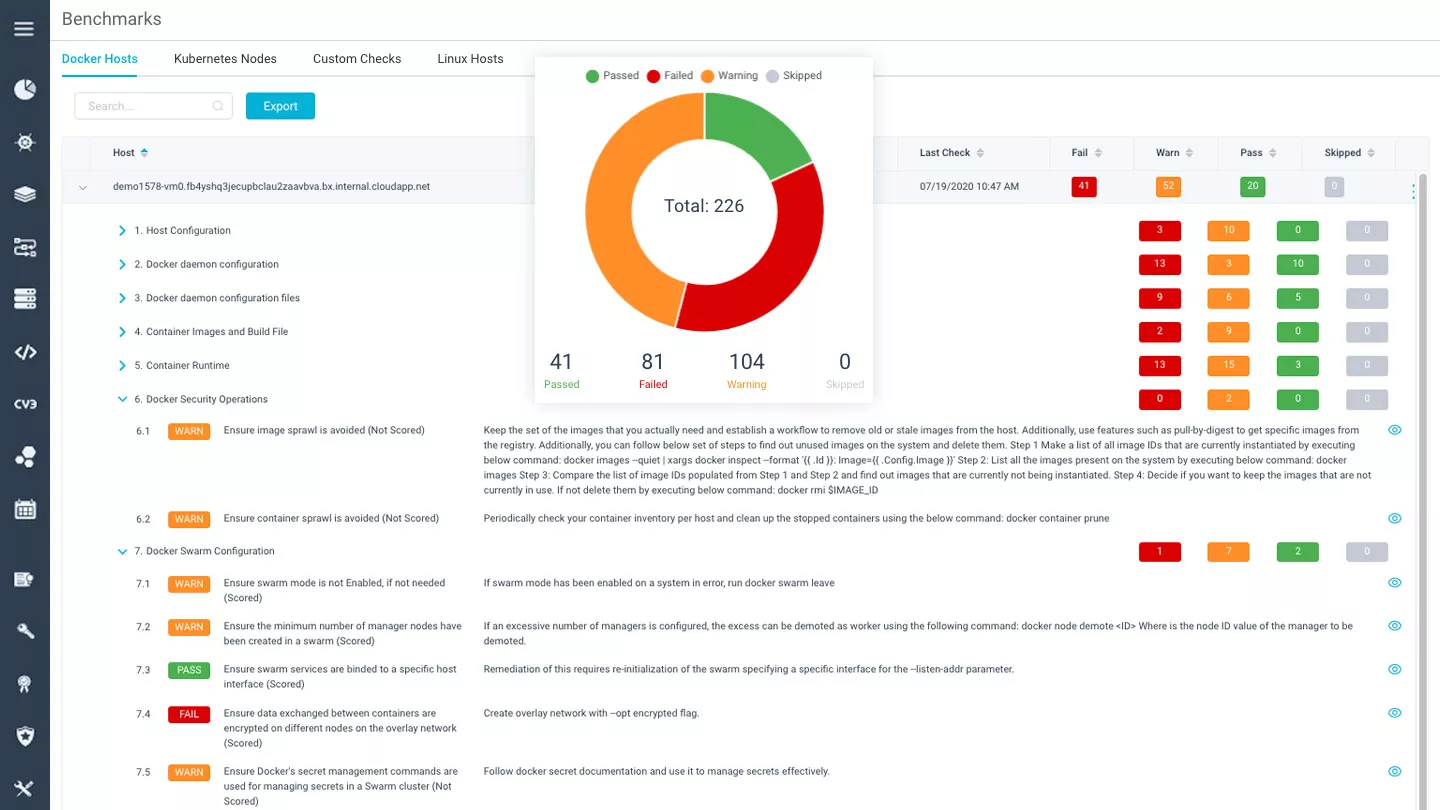This screenshot has width=1440, height=810.
Task: Toggle the Passed legend item
Action: [x=612, y=75]
